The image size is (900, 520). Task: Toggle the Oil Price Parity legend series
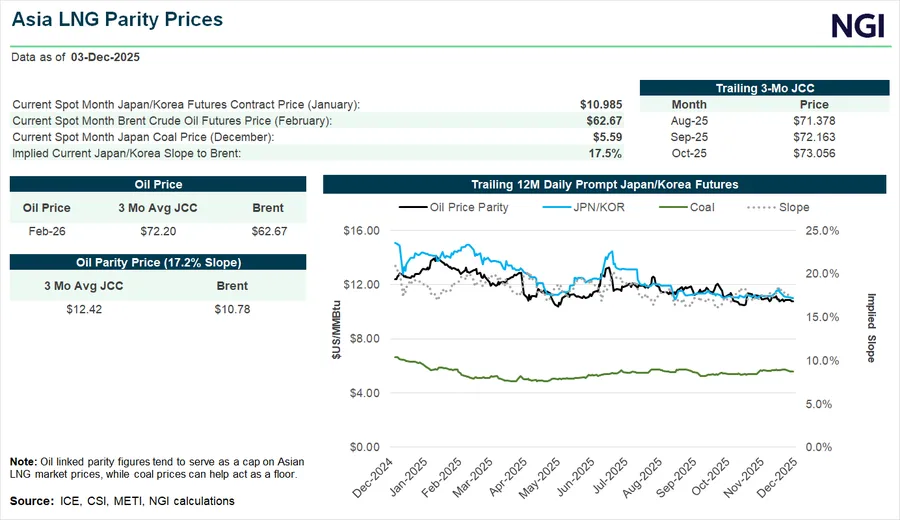(454, 207)
